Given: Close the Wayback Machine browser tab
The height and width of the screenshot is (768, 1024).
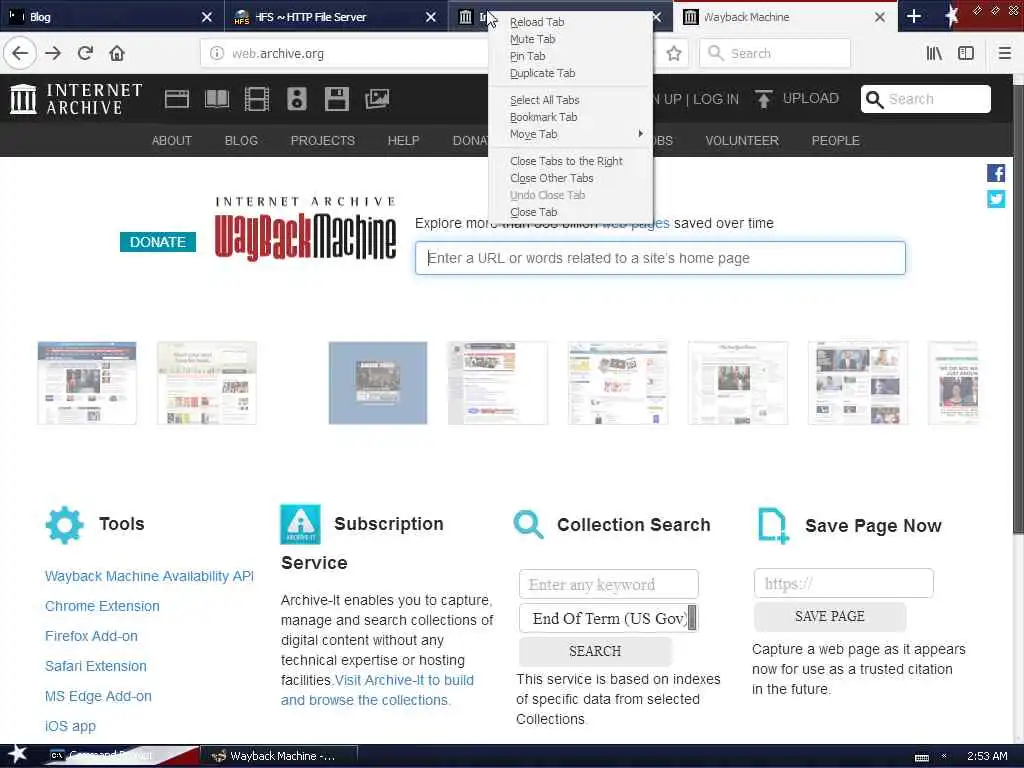Looking at the screenshot, I should point(880,17).
